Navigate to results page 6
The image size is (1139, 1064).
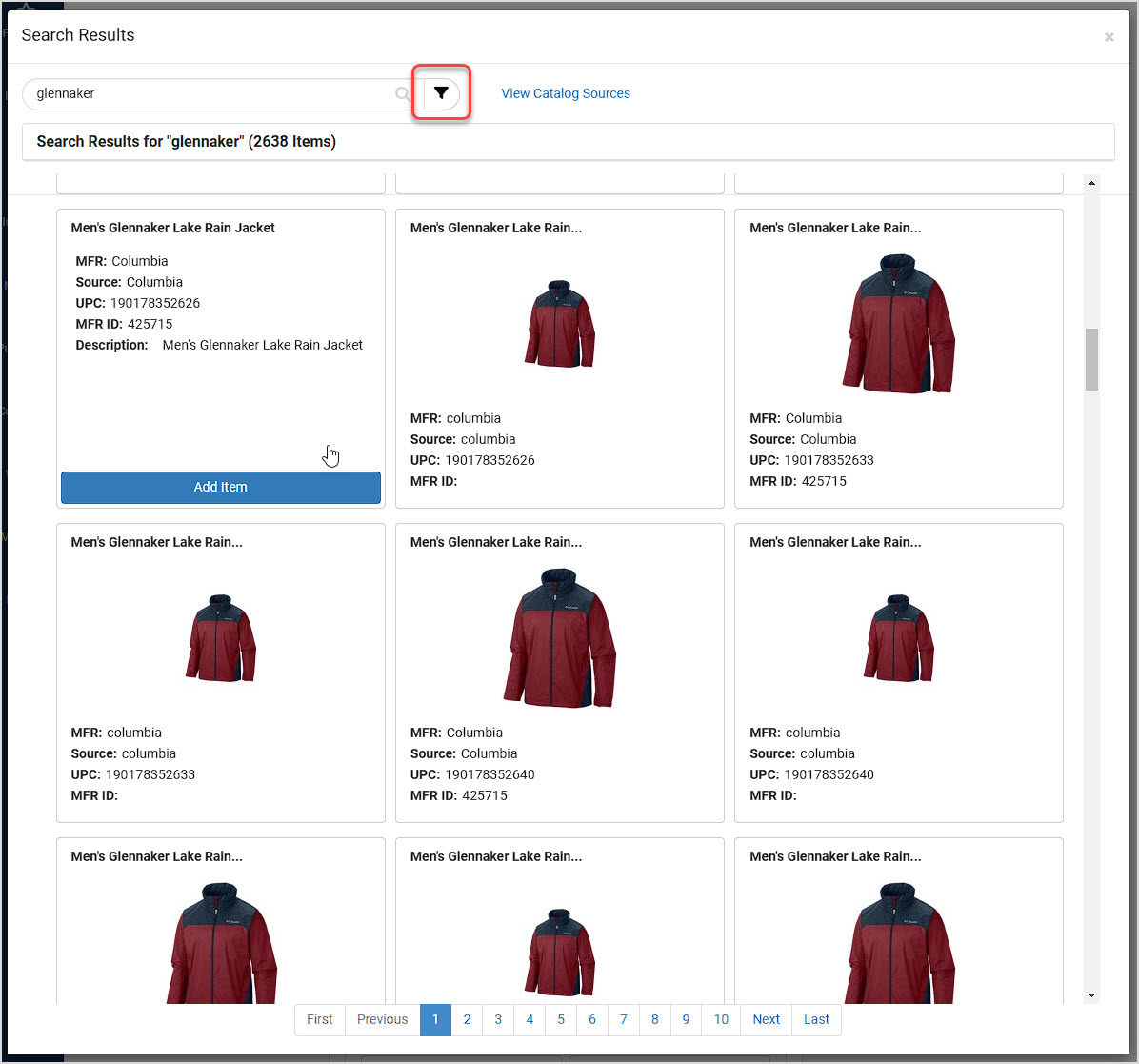[592, 1019]
